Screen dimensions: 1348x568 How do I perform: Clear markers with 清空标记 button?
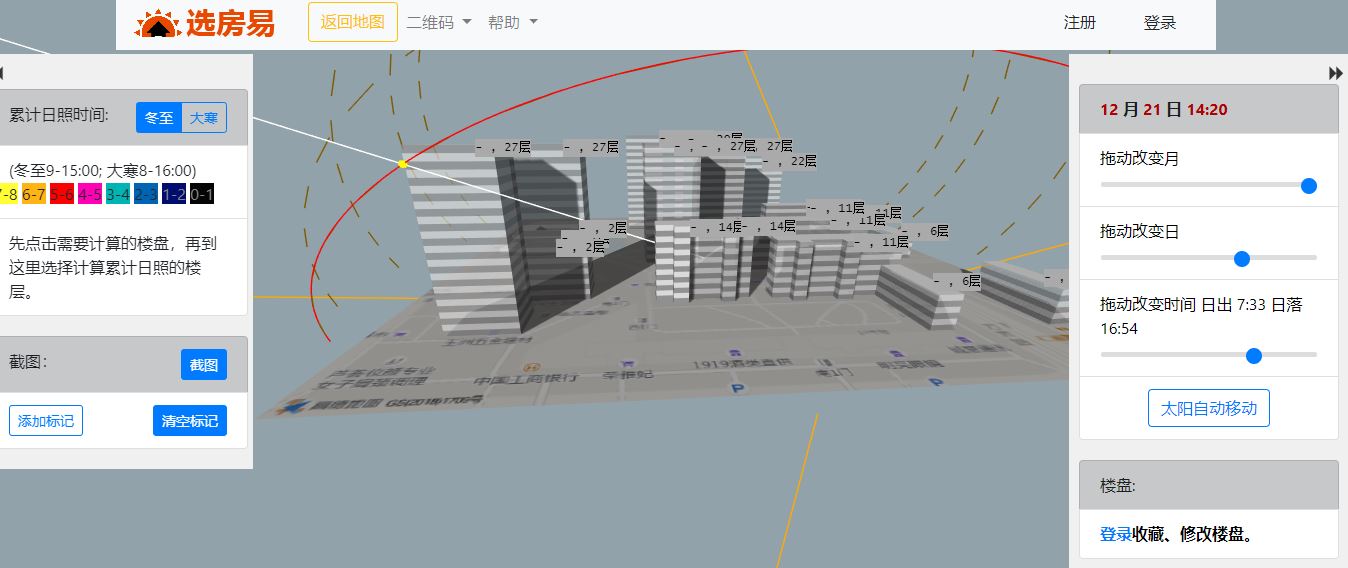pos(190,421)
